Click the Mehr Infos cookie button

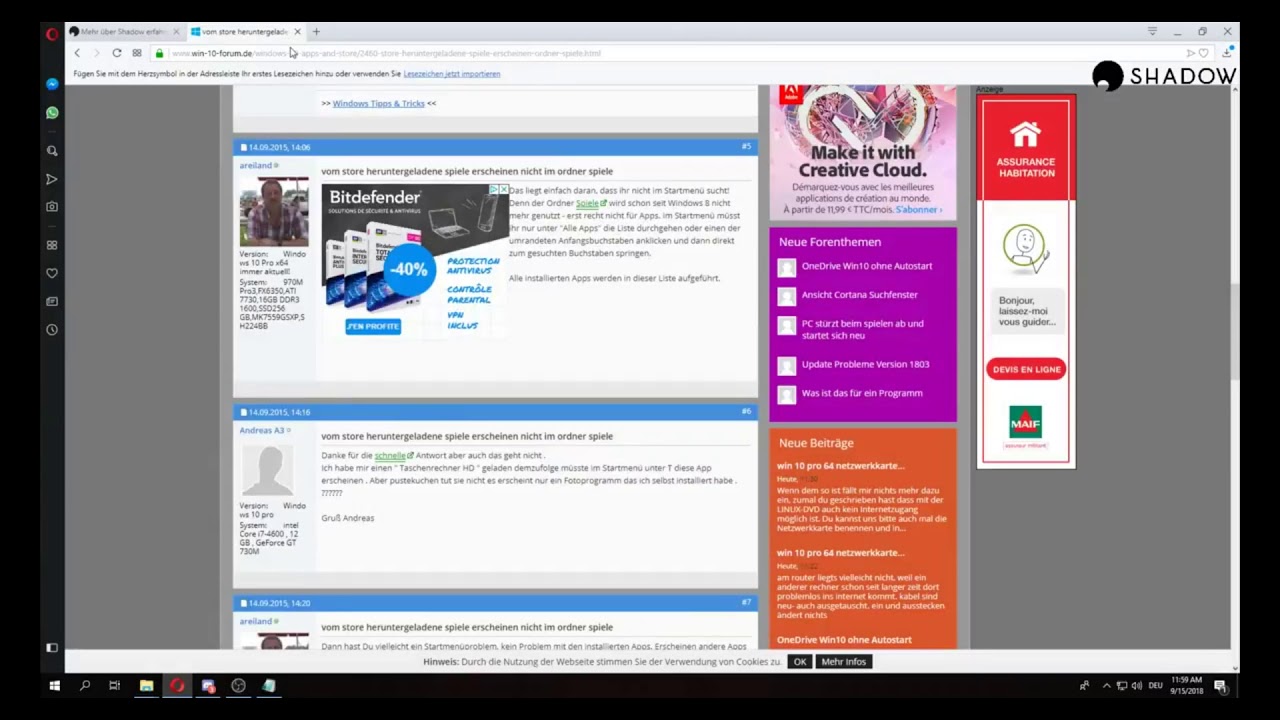(x=843, y=662)
